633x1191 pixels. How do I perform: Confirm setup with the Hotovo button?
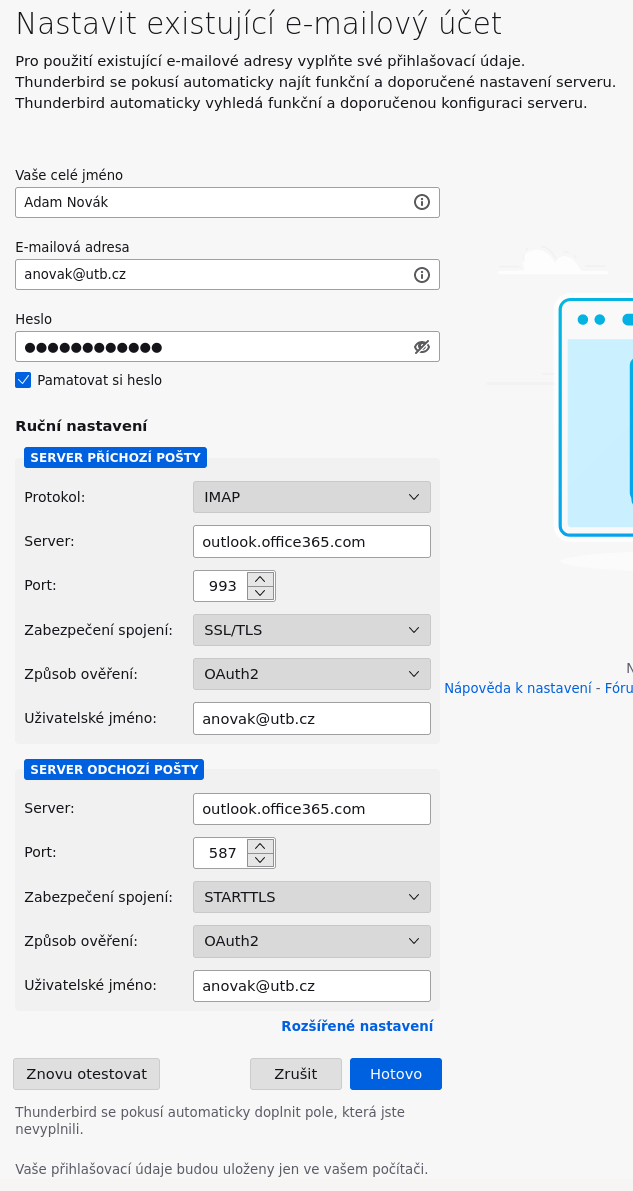point(395,1074)
